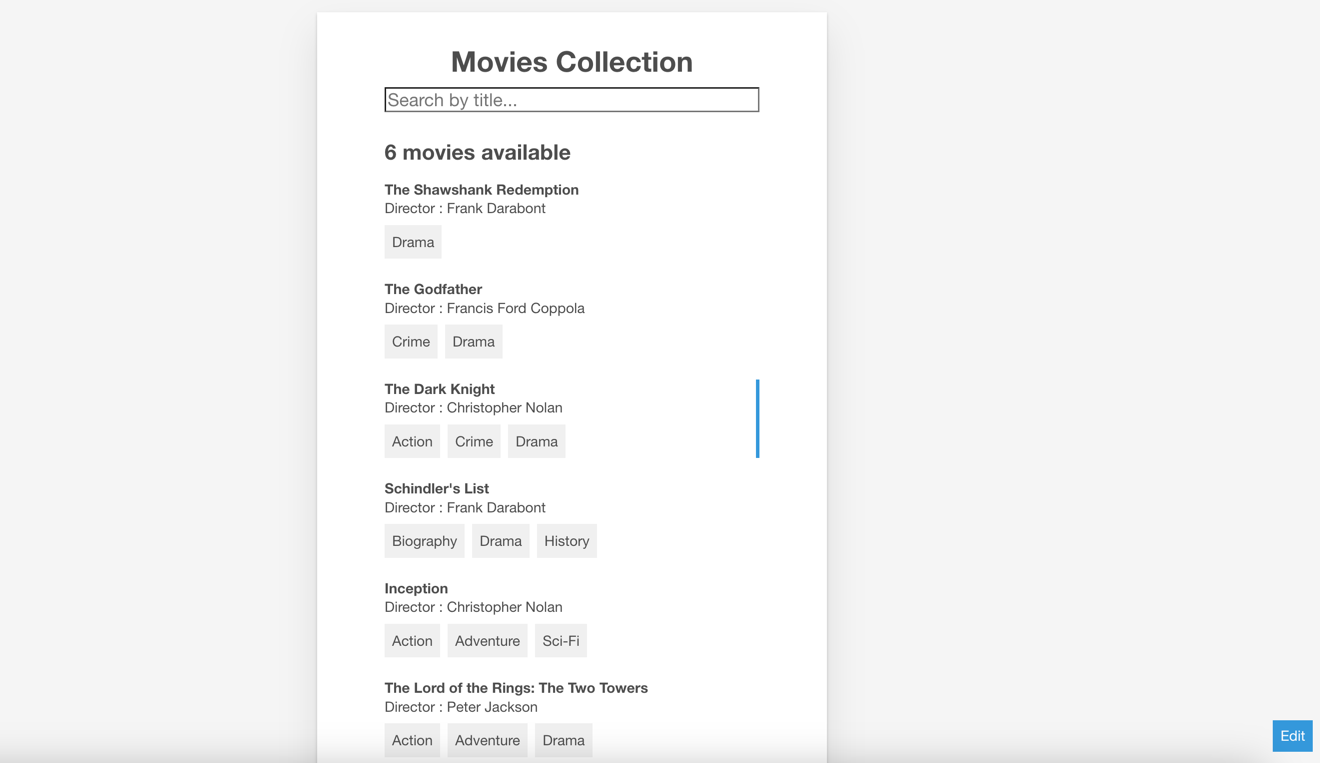Viewport: 1320px width, 763px height.
Task: Click the Adventure tag under Inception
Action: pos(487,641)
